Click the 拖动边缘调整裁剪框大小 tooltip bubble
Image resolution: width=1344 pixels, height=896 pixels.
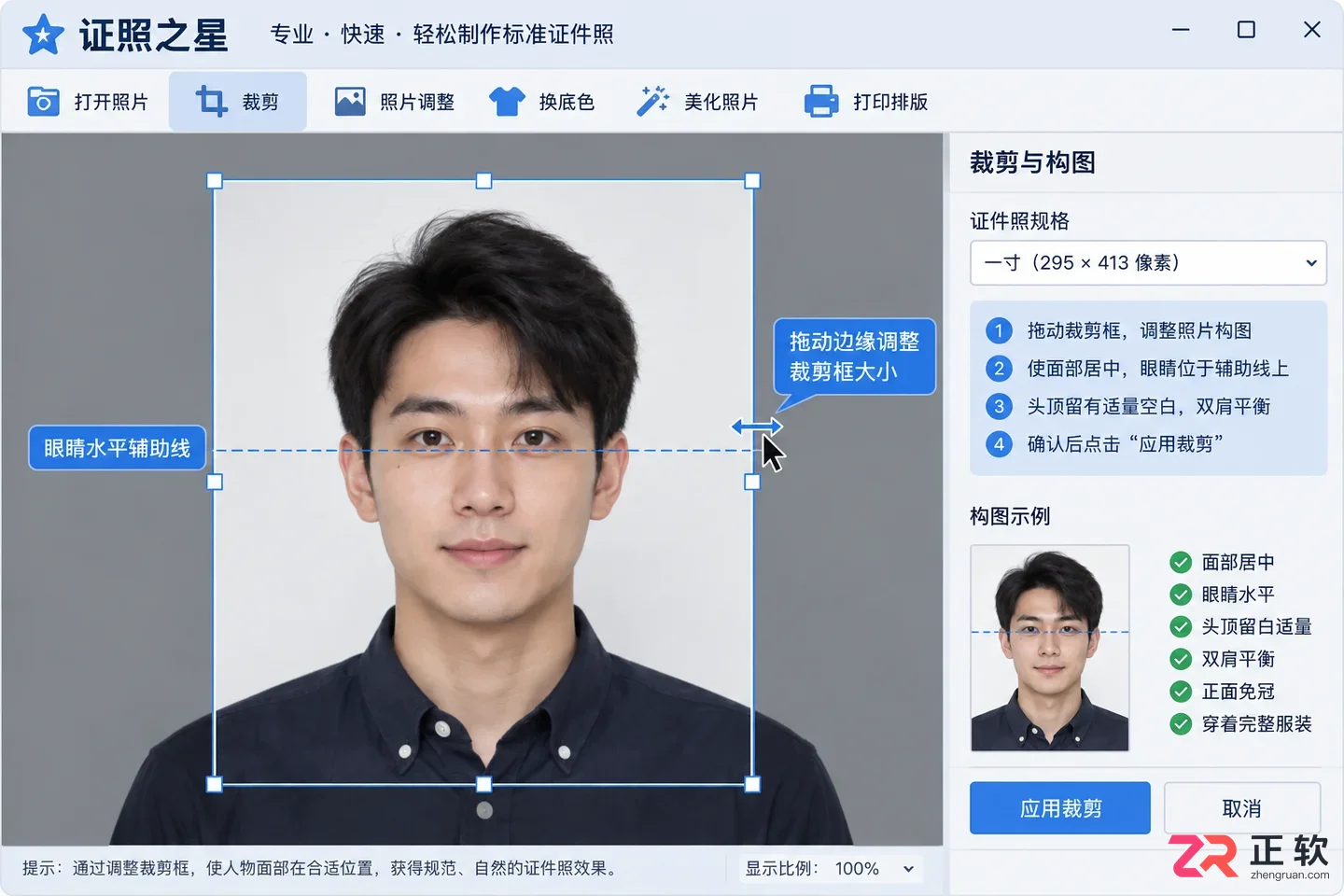pos(854,357)
